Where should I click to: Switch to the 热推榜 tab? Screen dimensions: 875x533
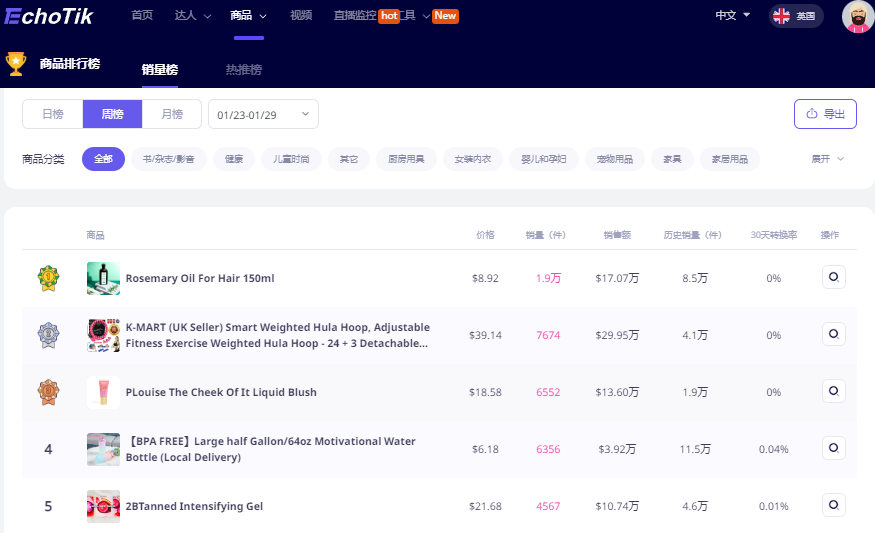click(x=244, y=70)
